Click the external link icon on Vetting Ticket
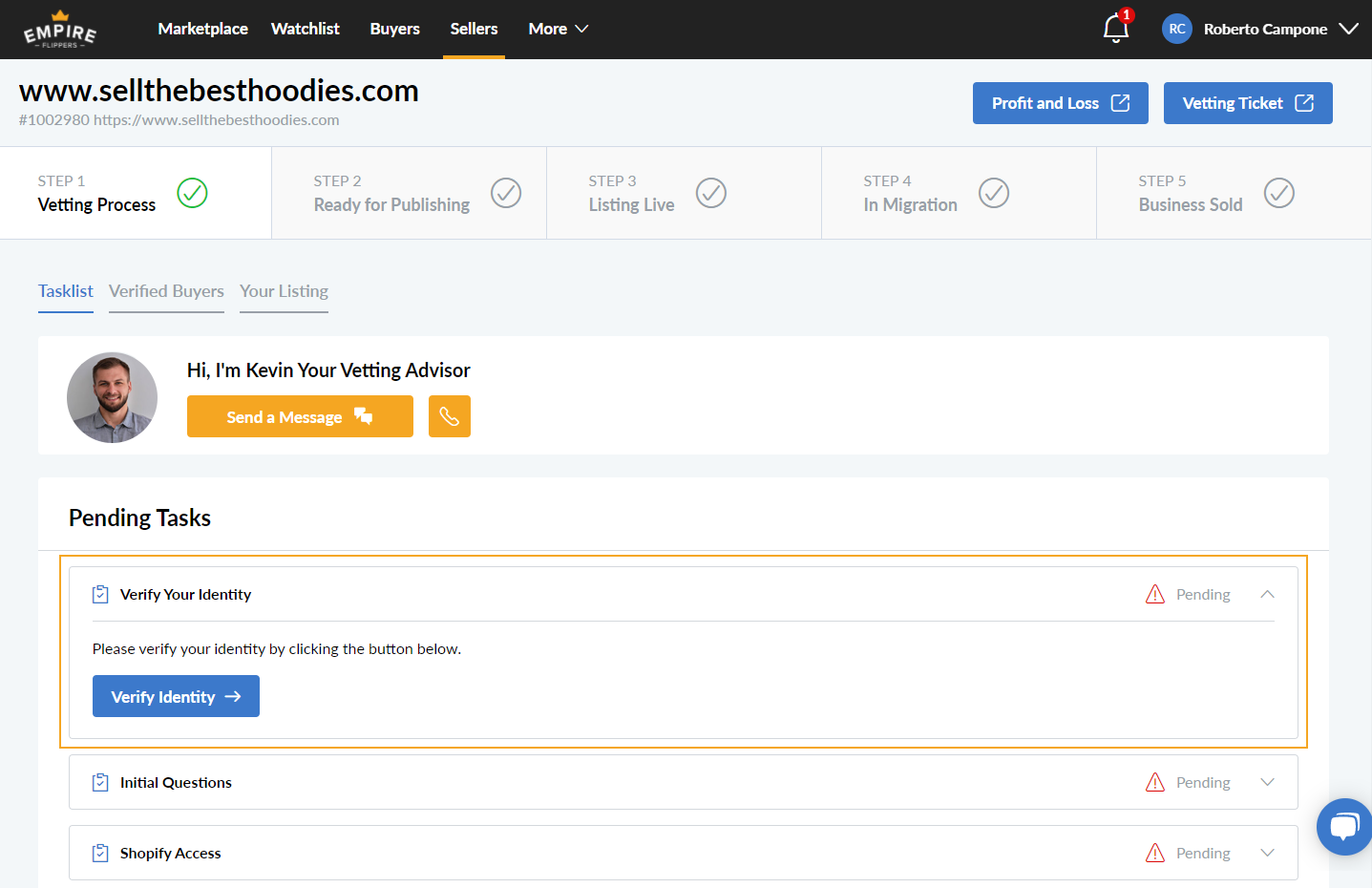This screenshot has height=888, width=1372. 1304,102
